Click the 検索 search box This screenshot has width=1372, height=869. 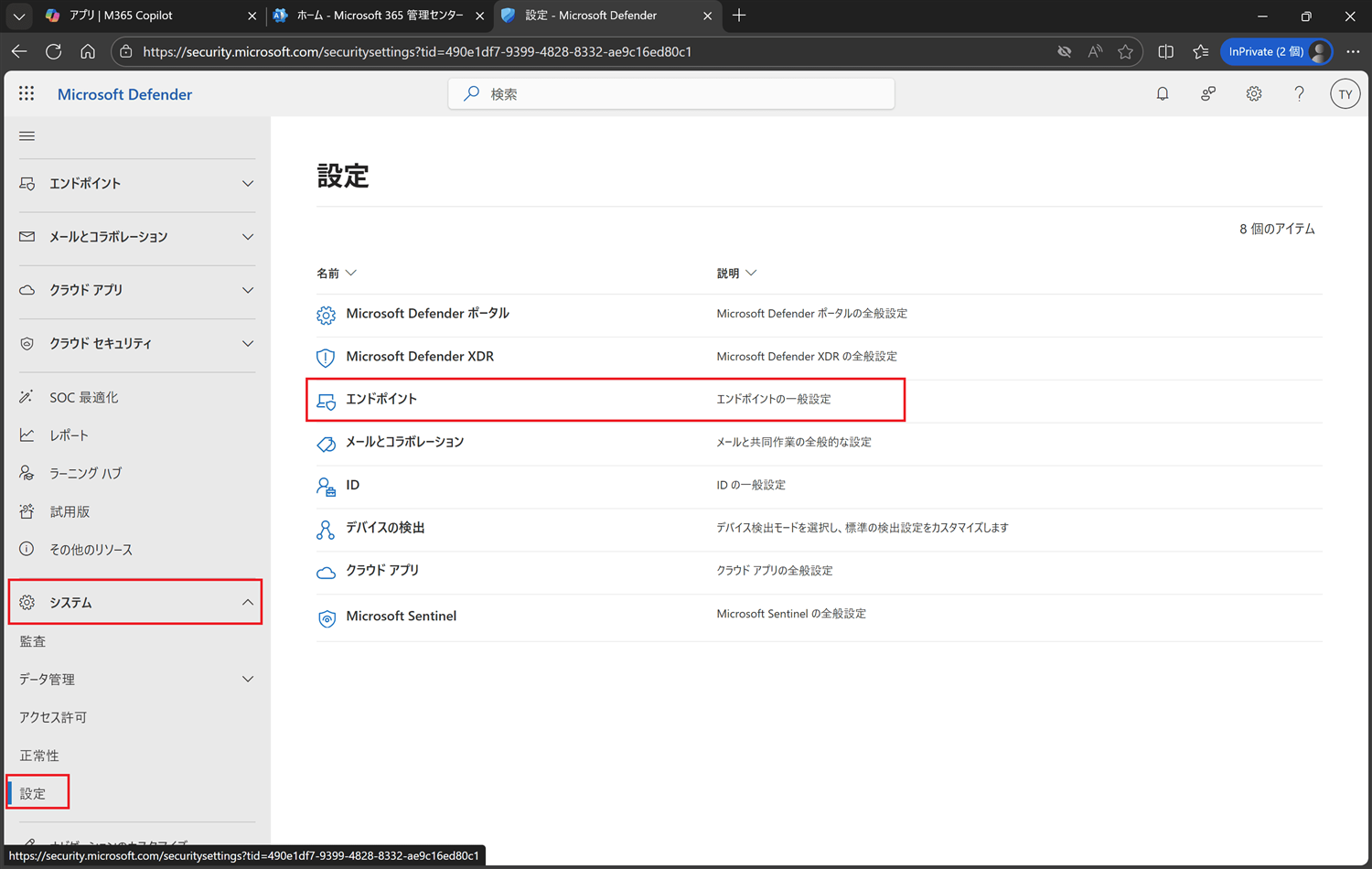671,93
